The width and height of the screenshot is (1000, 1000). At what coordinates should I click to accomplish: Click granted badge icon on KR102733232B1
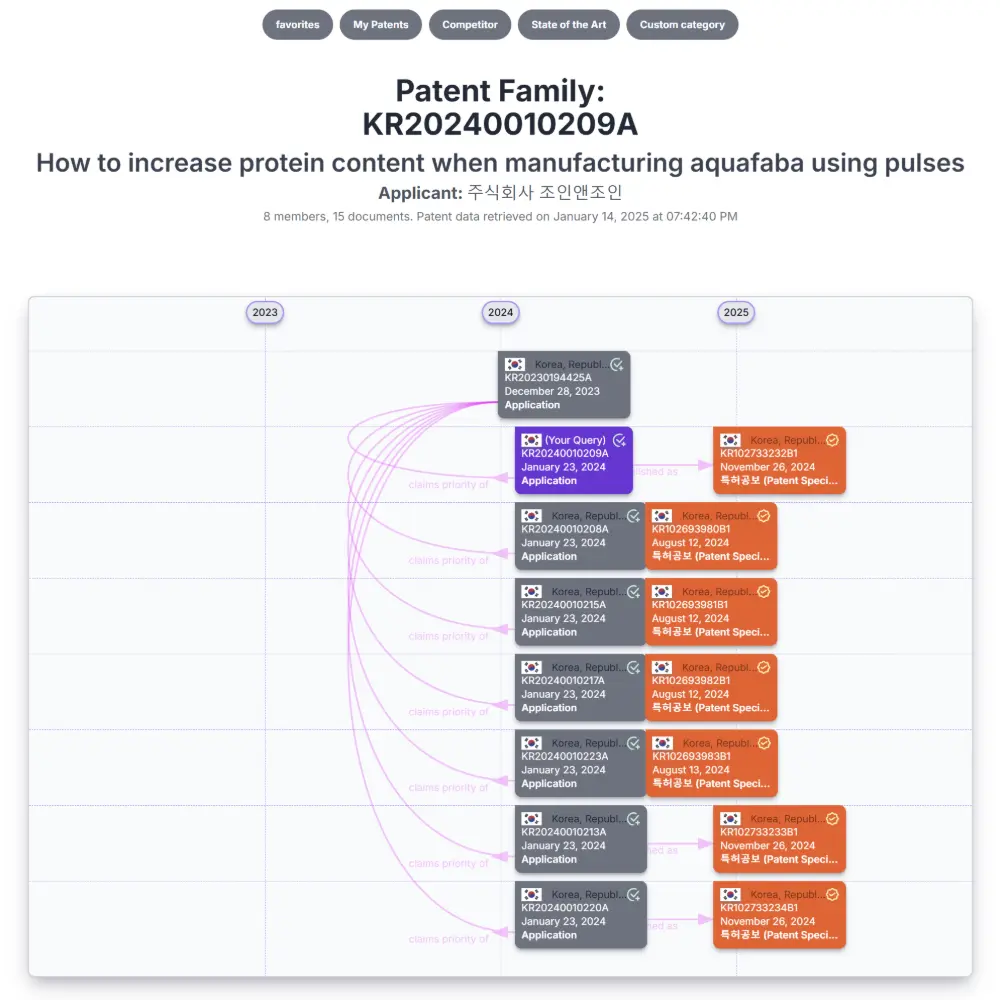pos(832,440)
